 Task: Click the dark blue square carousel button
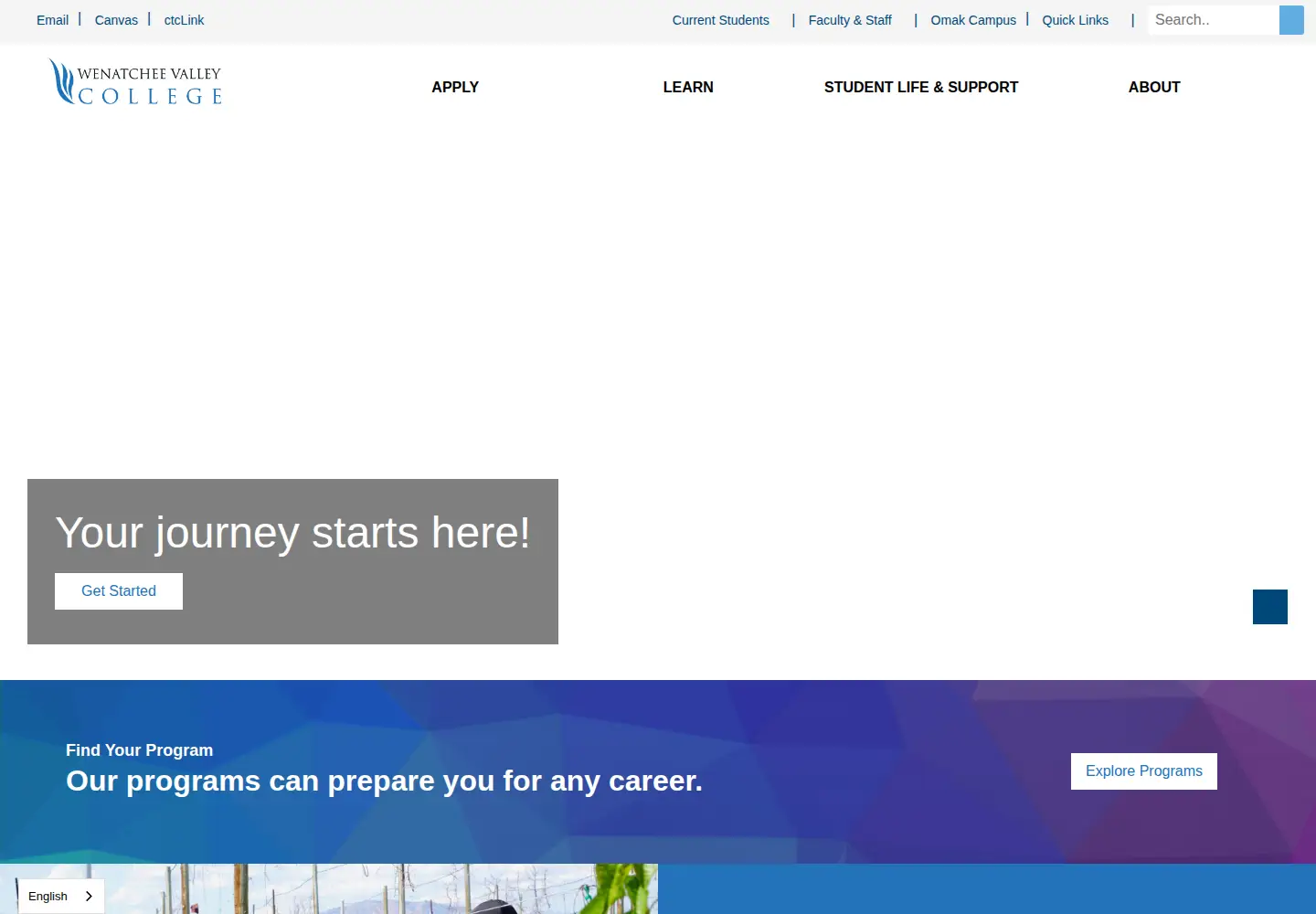click(1270, 607)
